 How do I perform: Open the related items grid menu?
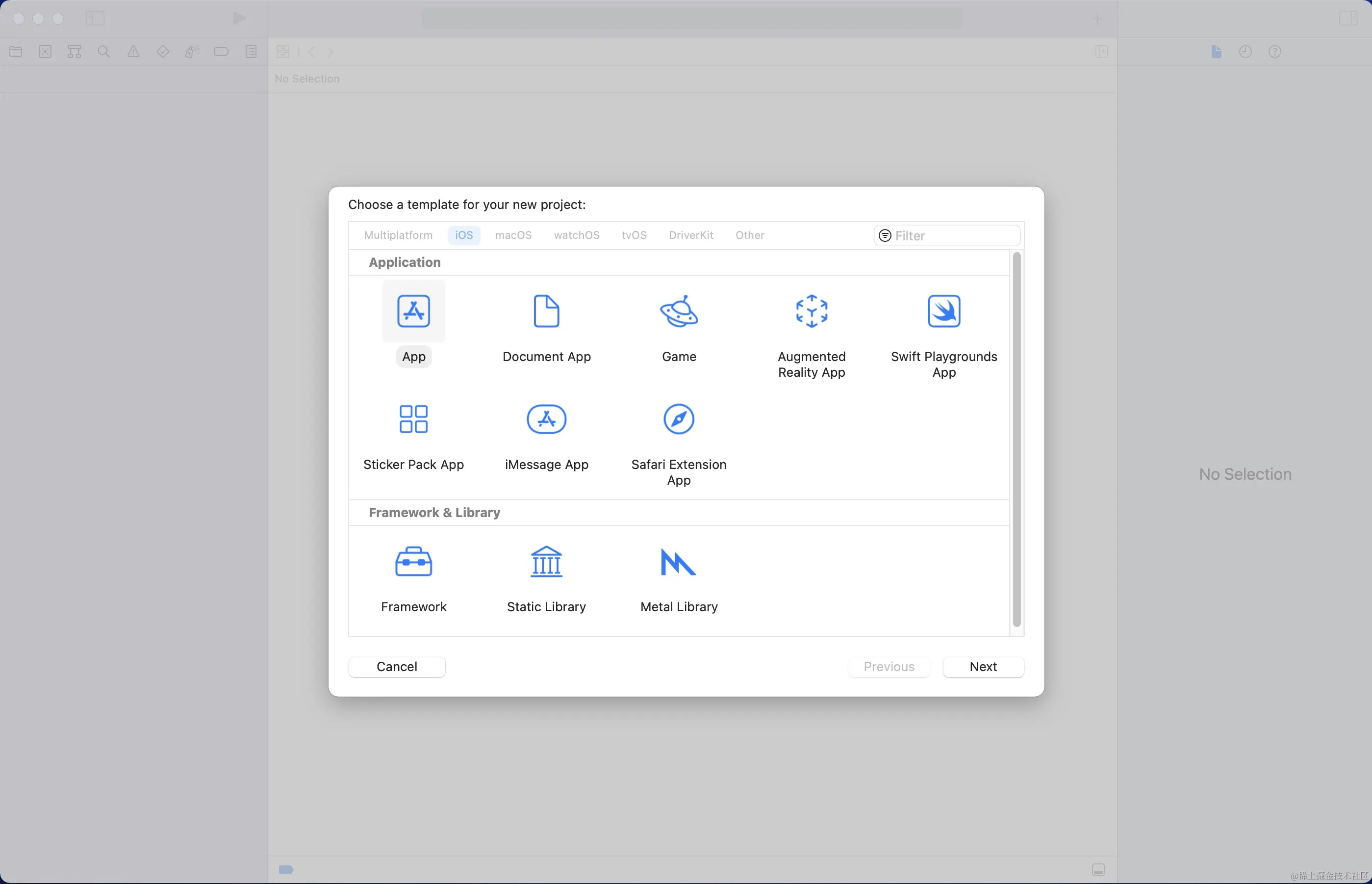283,52
